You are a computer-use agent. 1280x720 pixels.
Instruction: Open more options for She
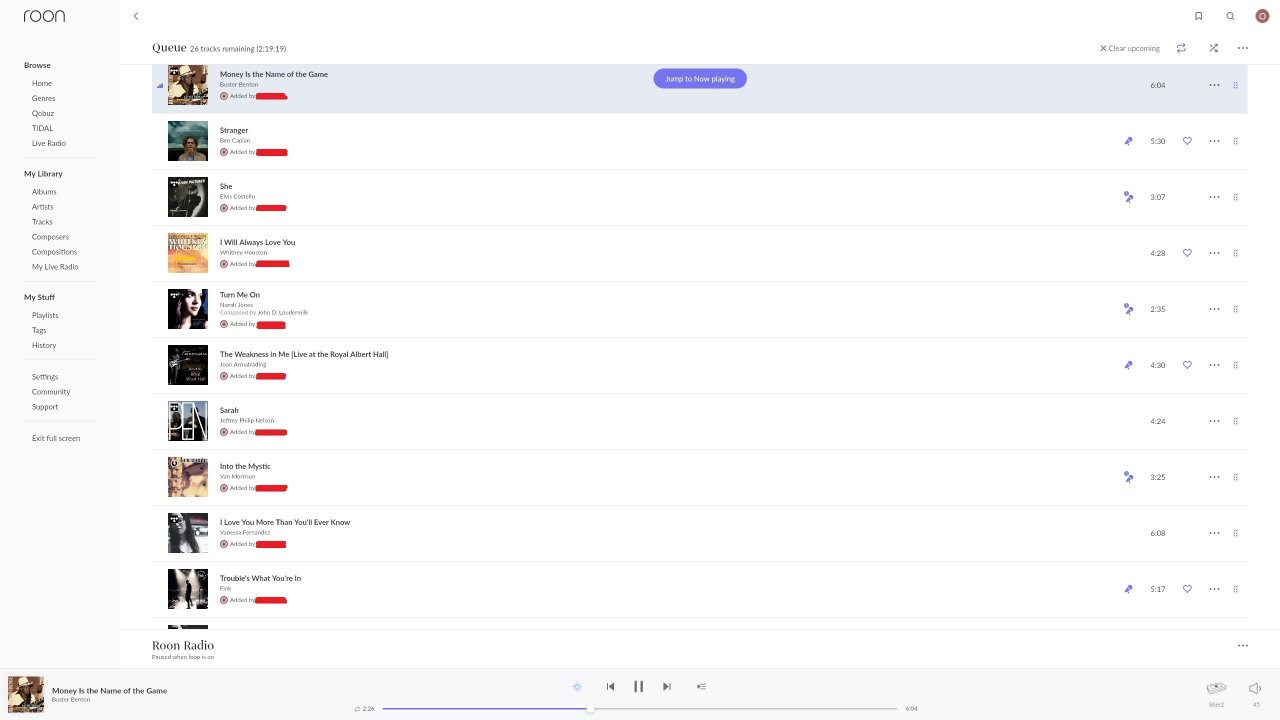1214,197
